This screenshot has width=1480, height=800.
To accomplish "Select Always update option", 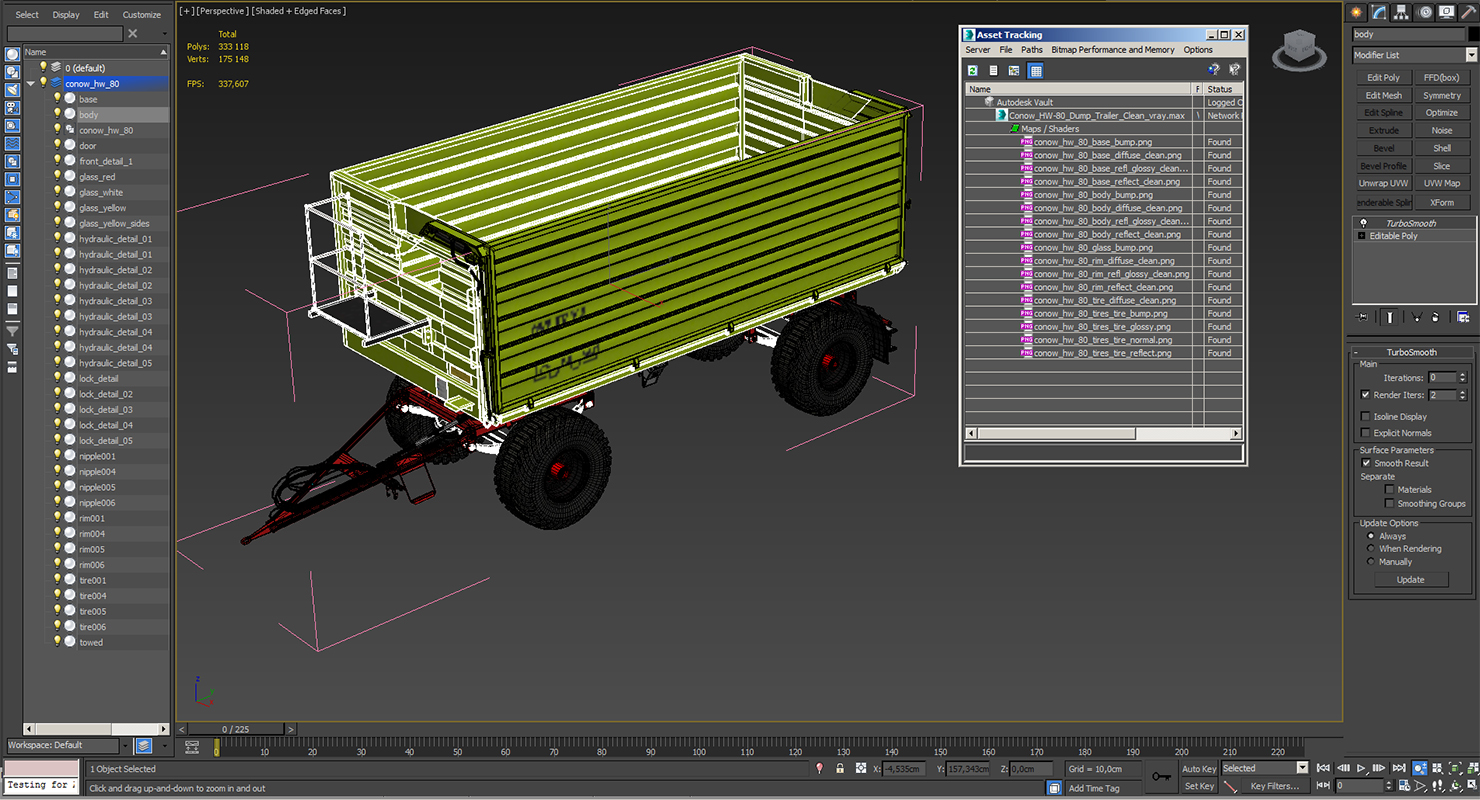I will 1370,536.
